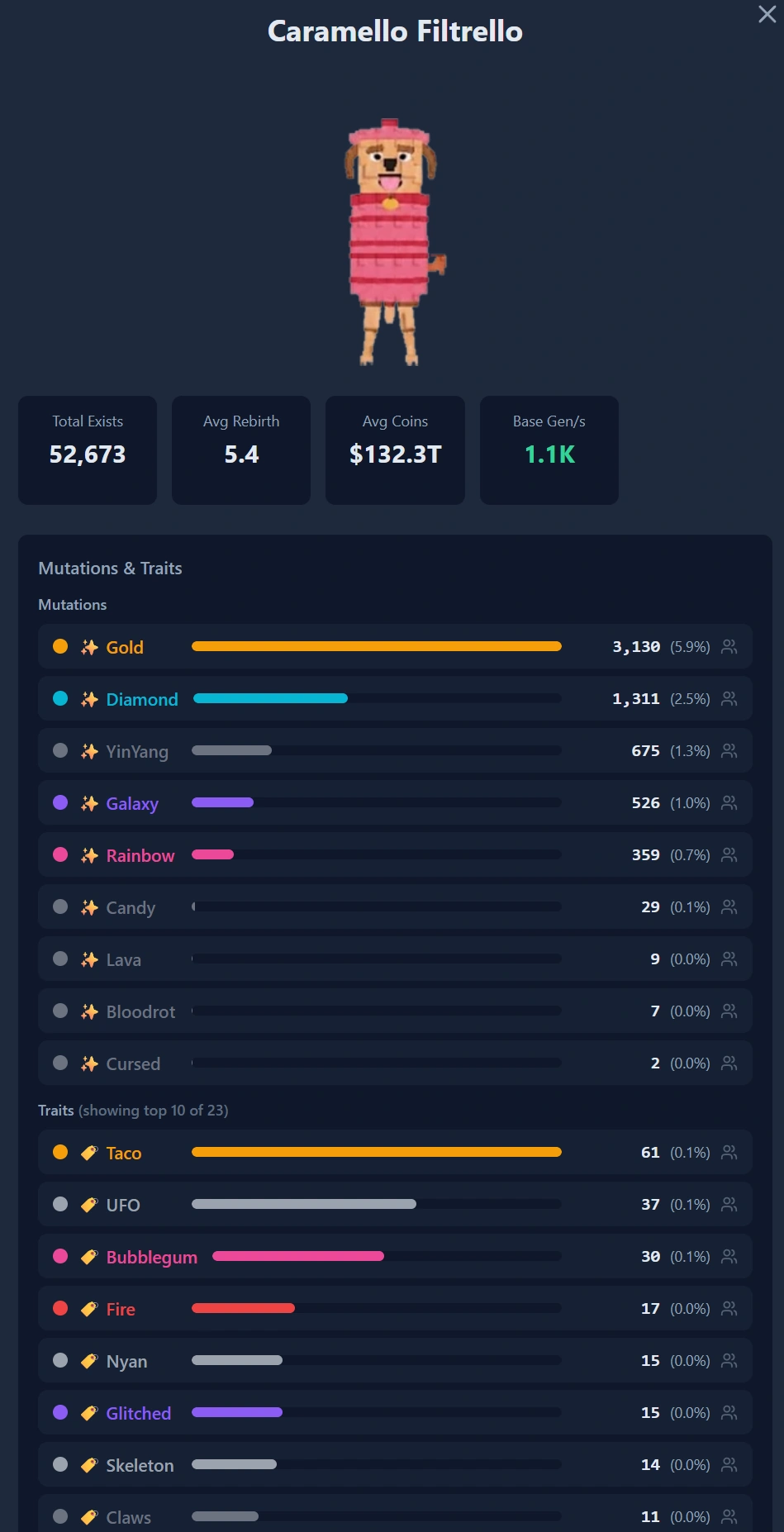The height and width of the screenshot is (1532, 784).
Task: Click the Diamond count 1,311
Action: click(x=636, y=698)
